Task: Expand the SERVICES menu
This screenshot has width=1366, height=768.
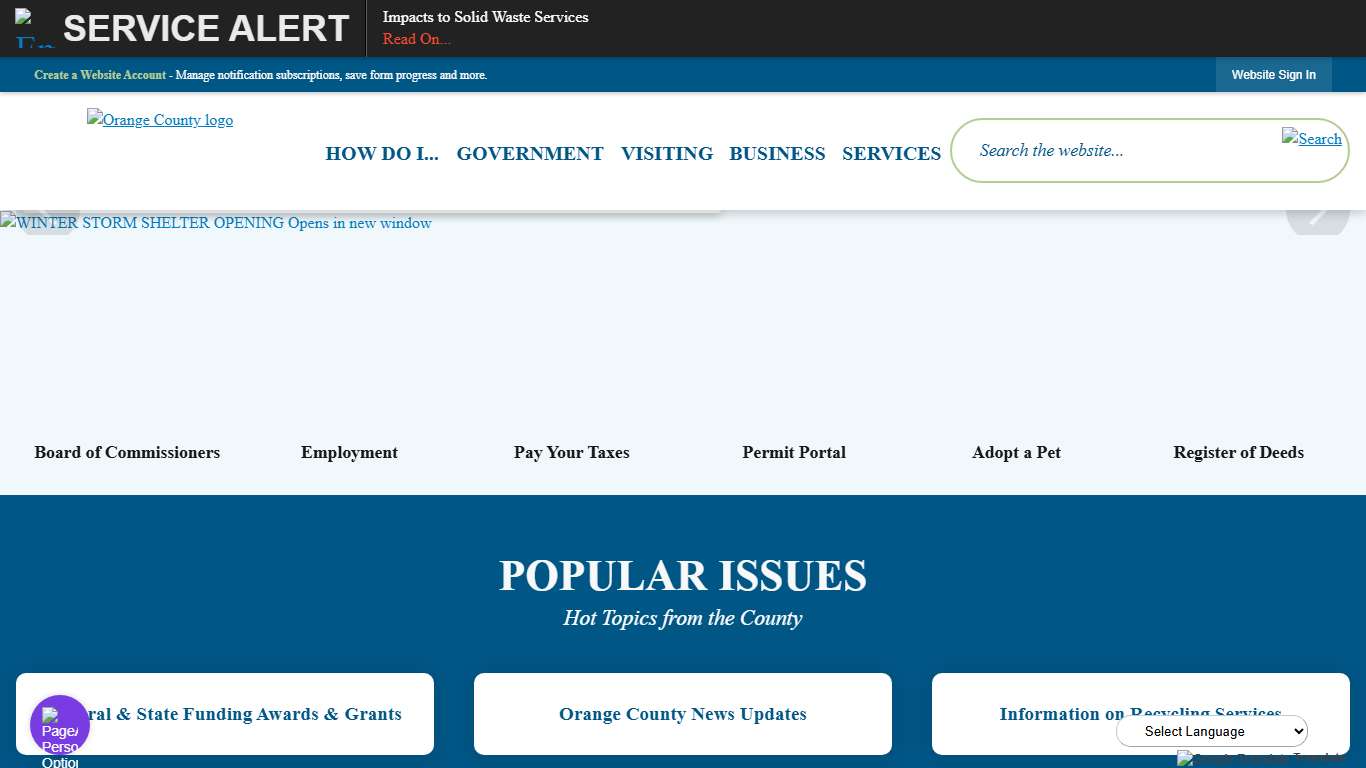Action: coord(891,153)
